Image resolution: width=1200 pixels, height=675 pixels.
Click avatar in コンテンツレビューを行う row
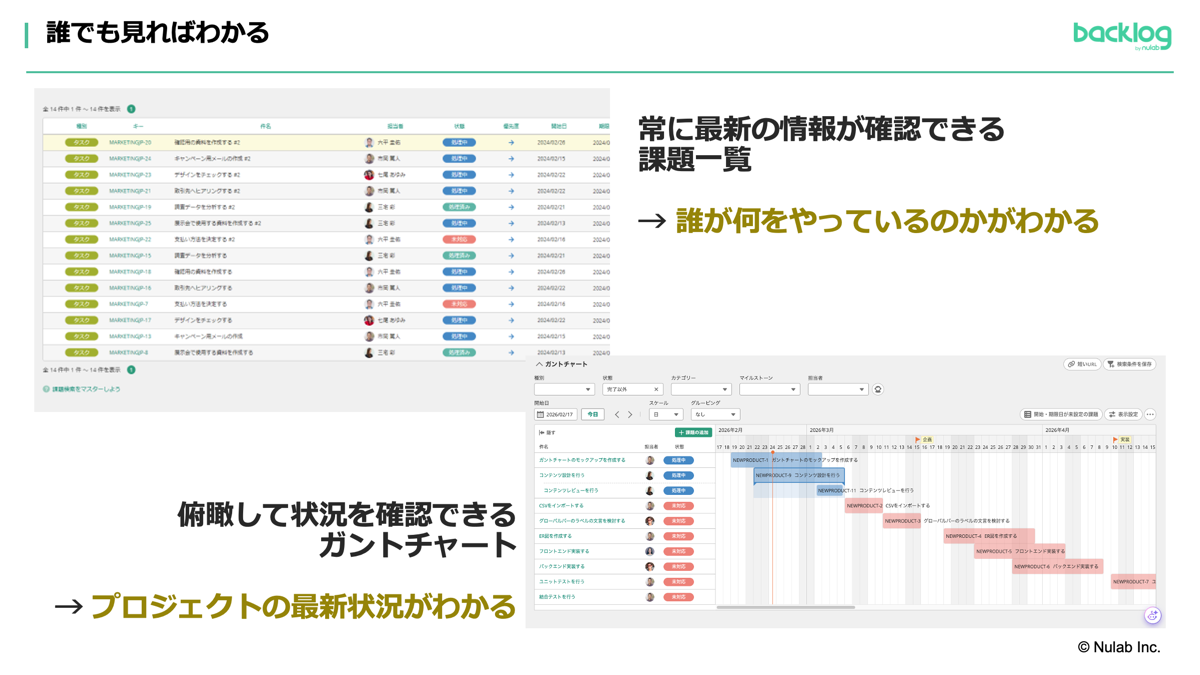pyautogui.click(x=650, y=491)
